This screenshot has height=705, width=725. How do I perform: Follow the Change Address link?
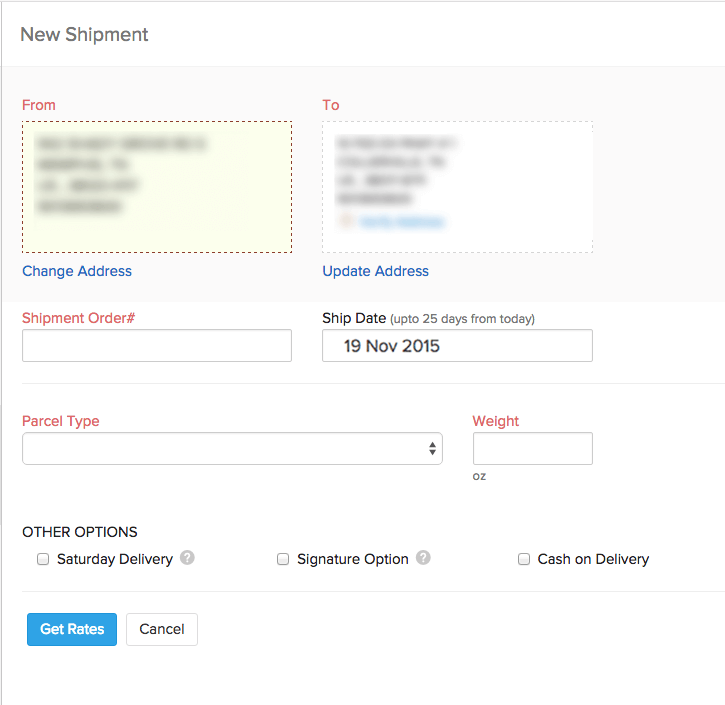77,271
